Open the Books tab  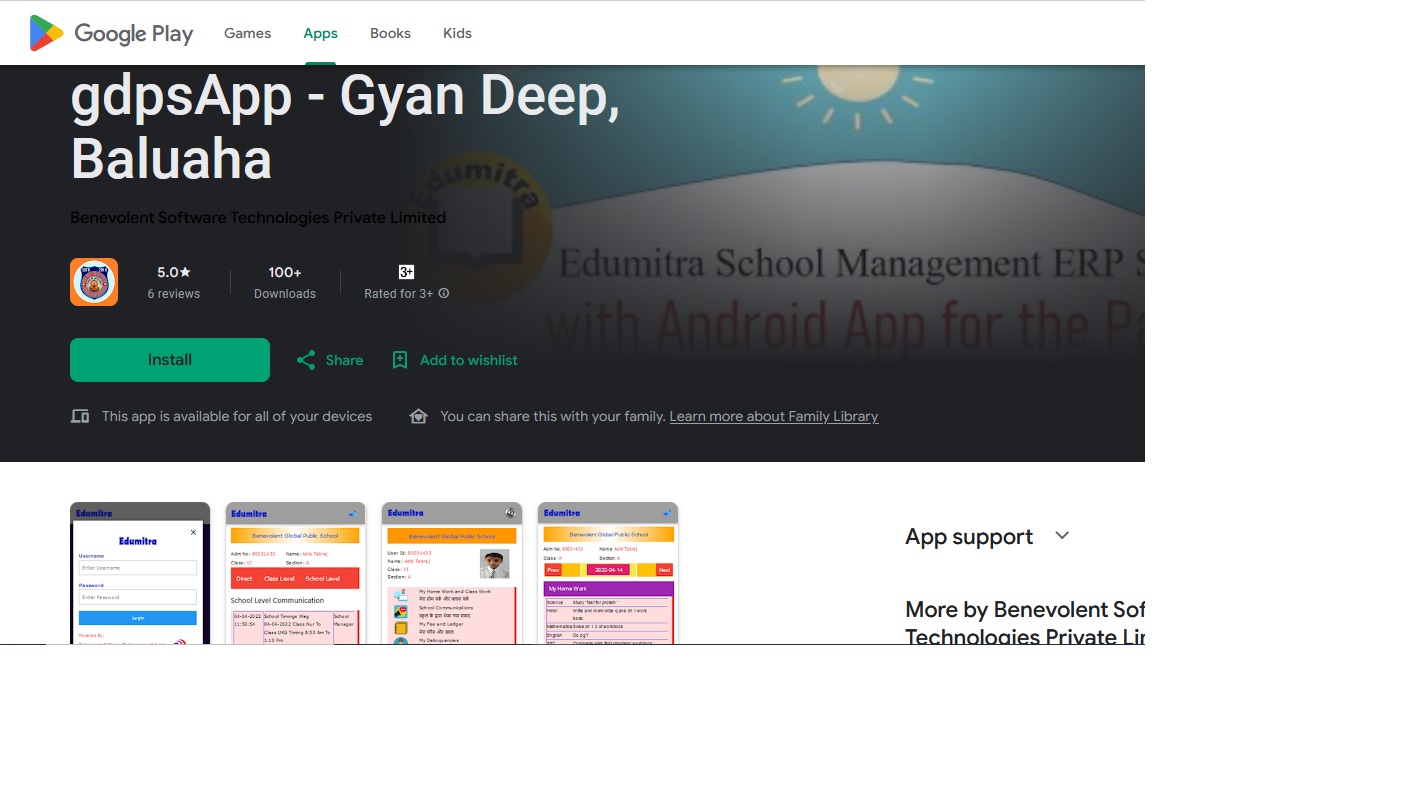pyautogui.click(x=390, y=33)
